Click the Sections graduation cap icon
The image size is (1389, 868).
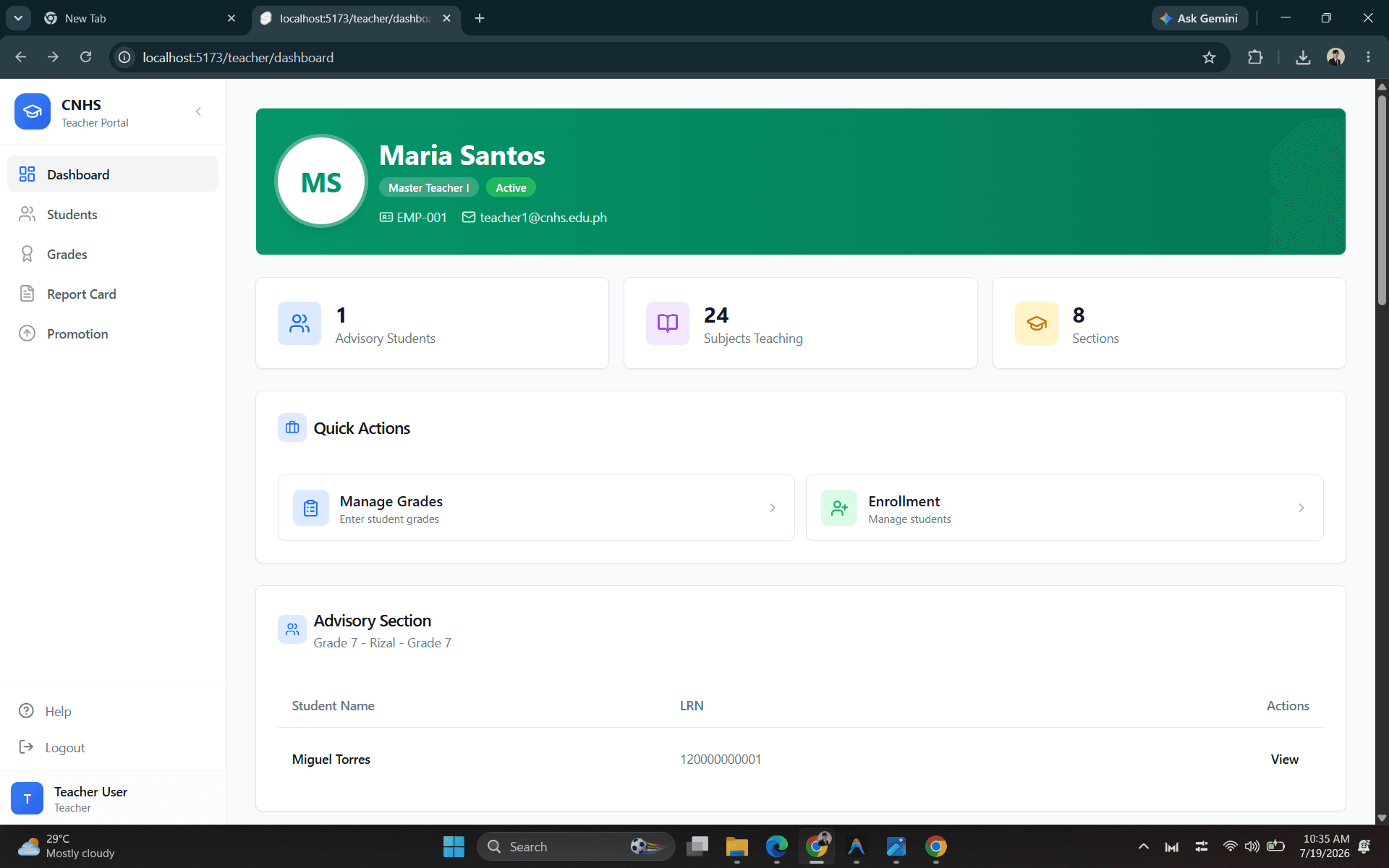pyautogui.click(x=1036, y=323)
